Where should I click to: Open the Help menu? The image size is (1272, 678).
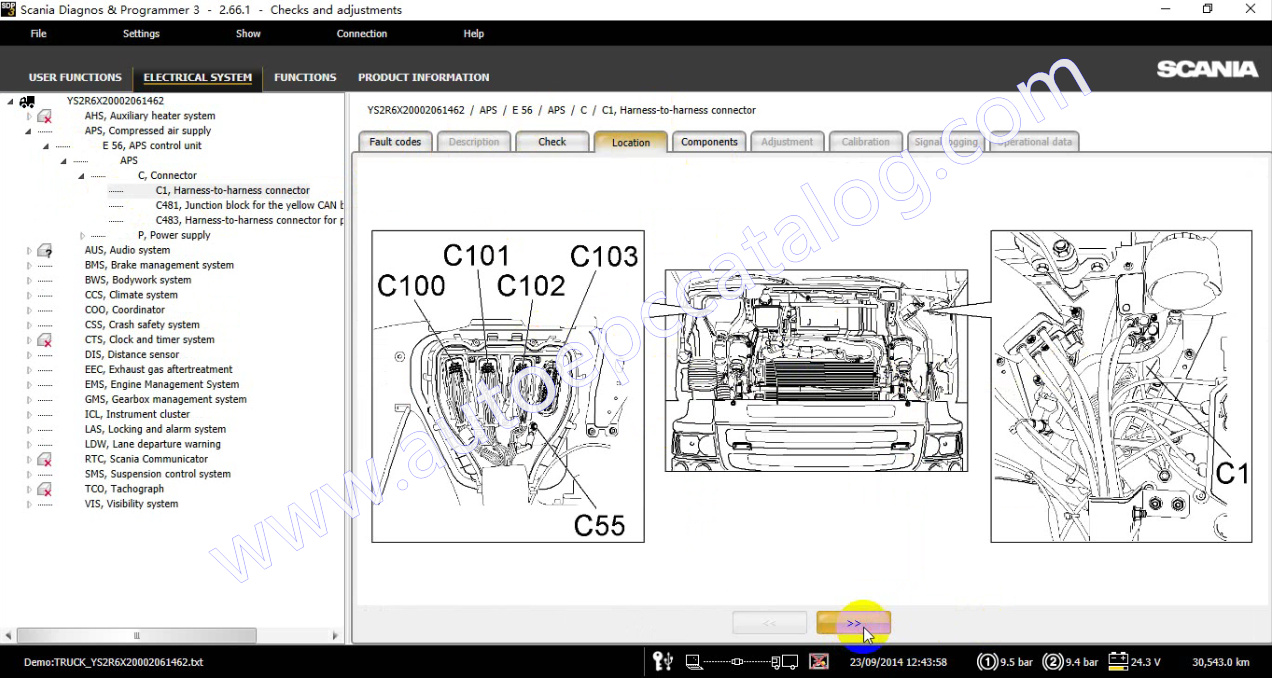(474, 34)
